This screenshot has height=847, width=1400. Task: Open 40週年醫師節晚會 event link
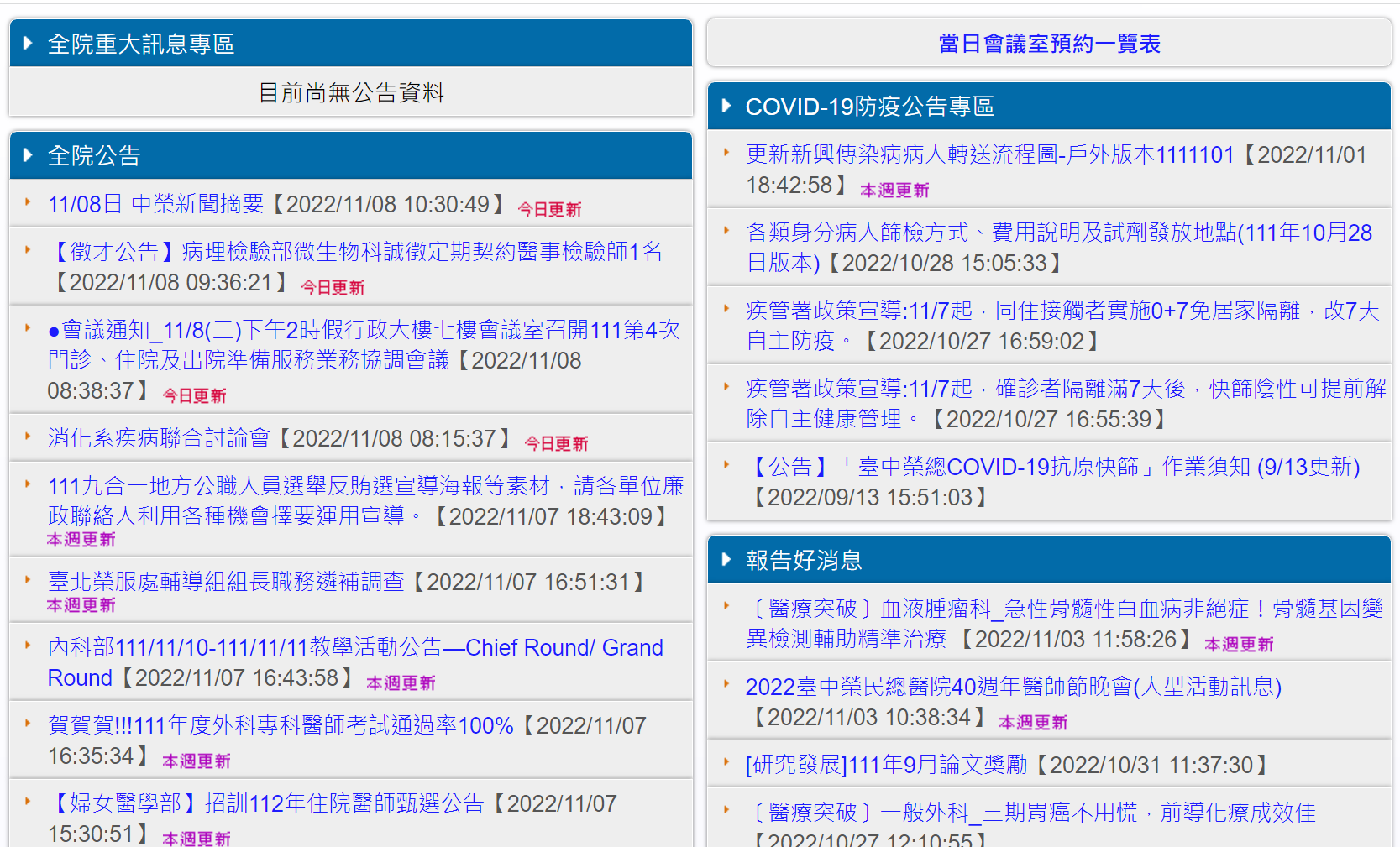(x=1013, y=687)
